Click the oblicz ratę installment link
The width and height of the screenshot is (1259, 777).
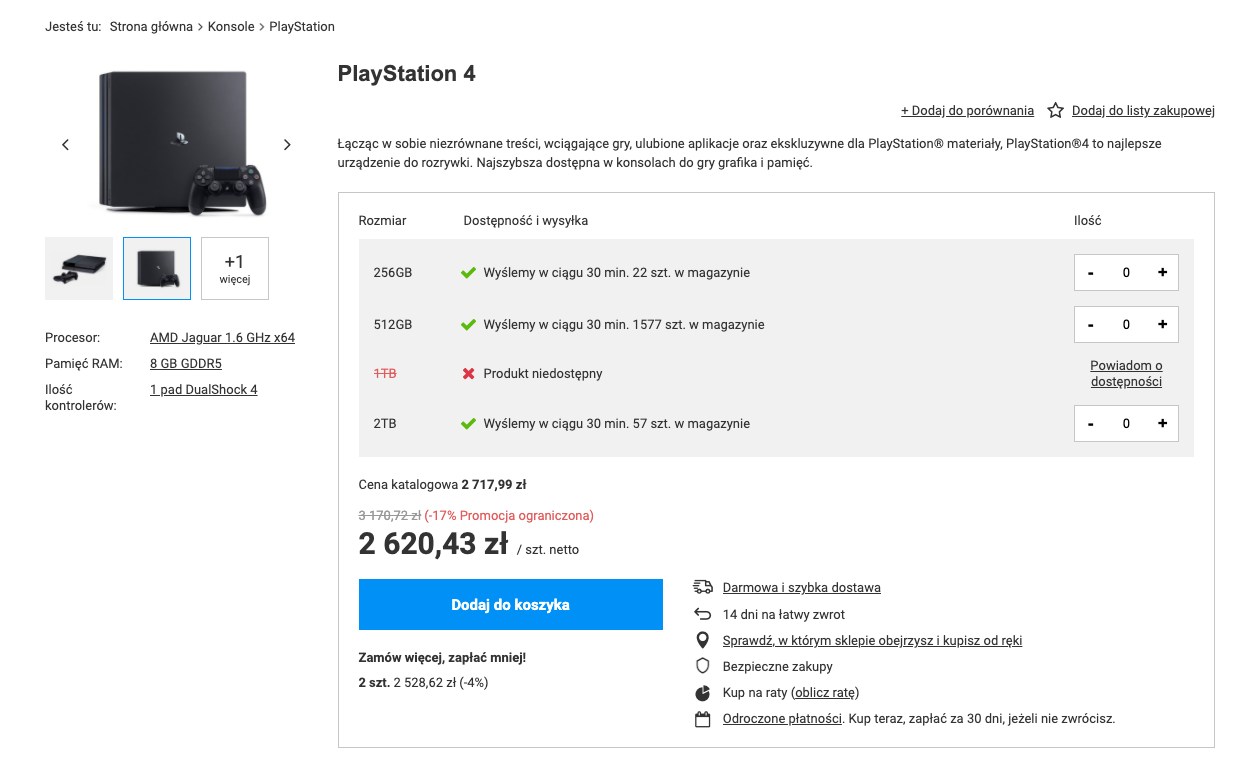coord(825,692)
